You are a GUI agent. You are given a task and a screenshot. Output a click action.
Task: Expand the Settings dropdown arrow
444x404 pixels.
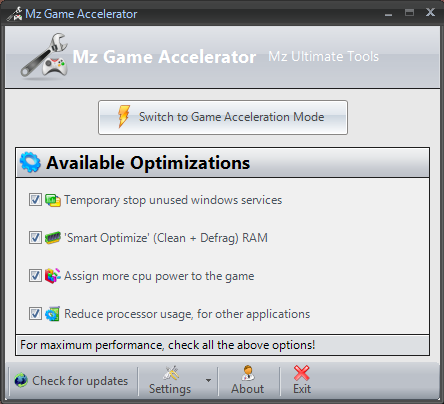[208, 380]
